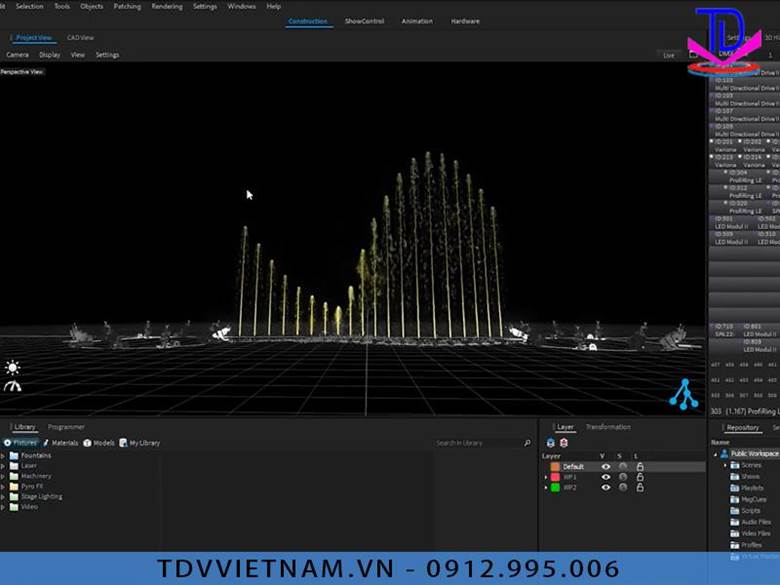Viewport: 780px width, 585px height.
Task: Click the search magnifier icon in Library
Action: click(527, 443)
